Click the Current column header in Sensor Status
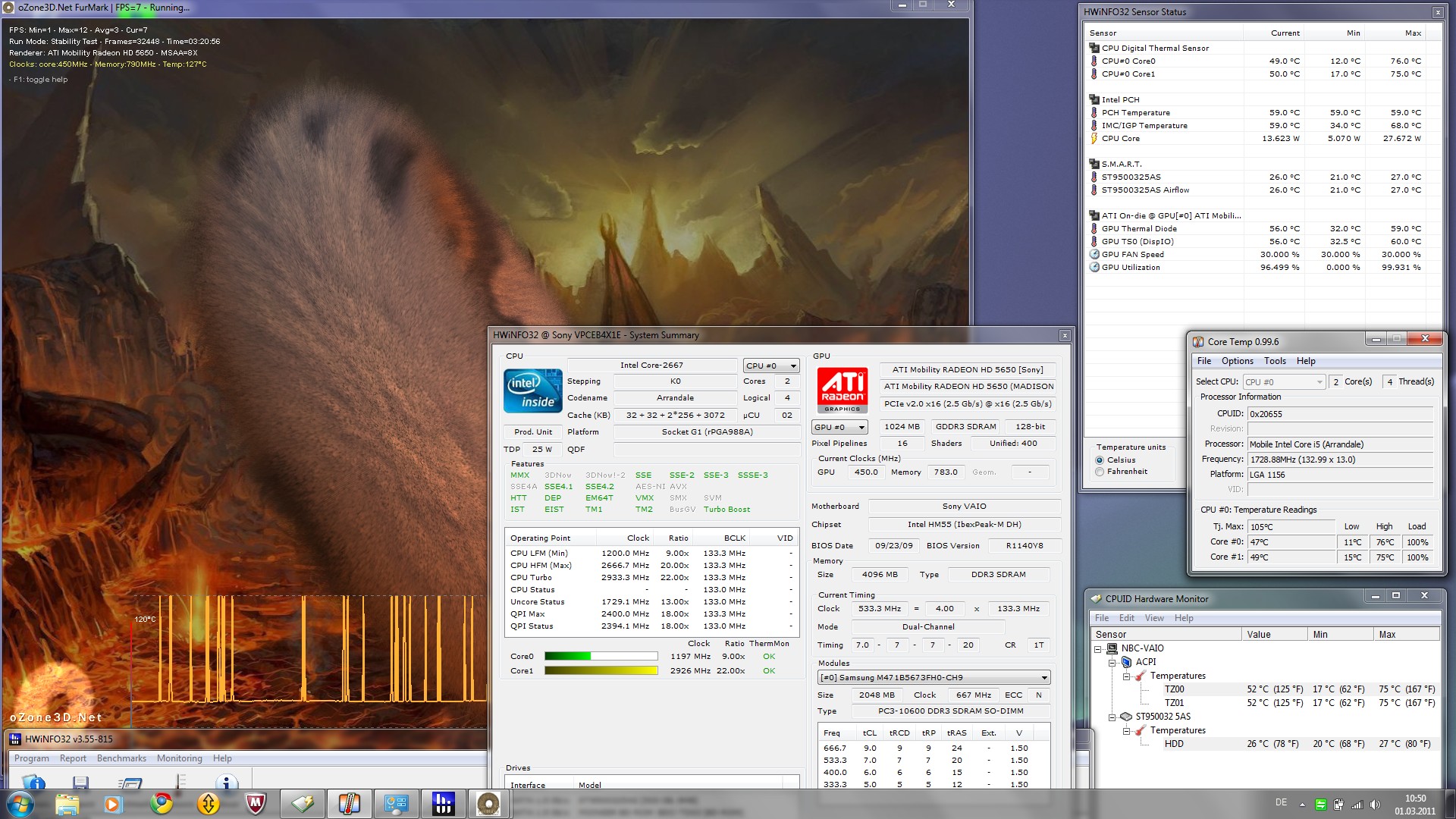 1274,33
